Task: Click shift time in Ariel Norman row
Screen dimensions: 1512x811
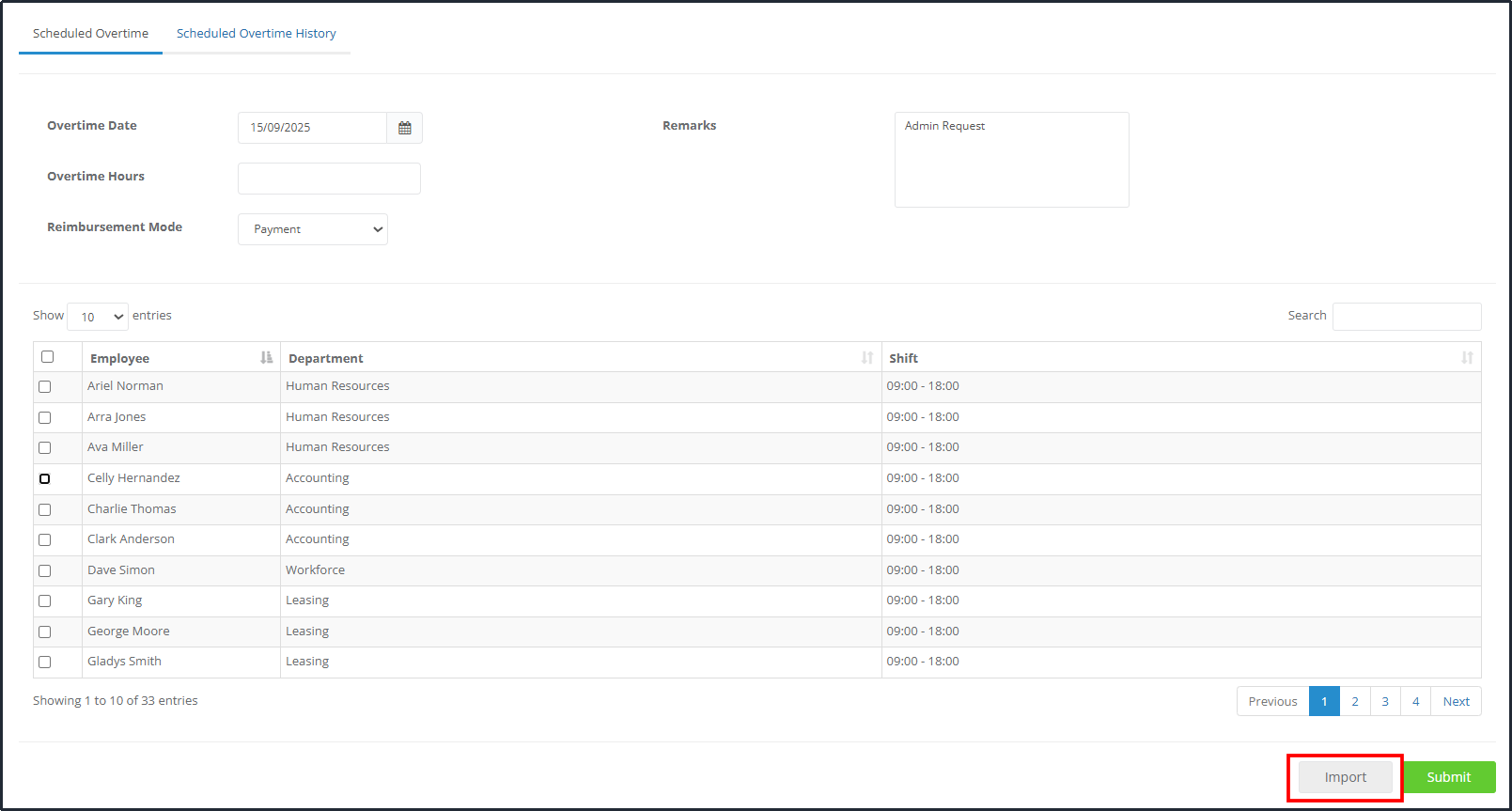Action: point(923,385)
